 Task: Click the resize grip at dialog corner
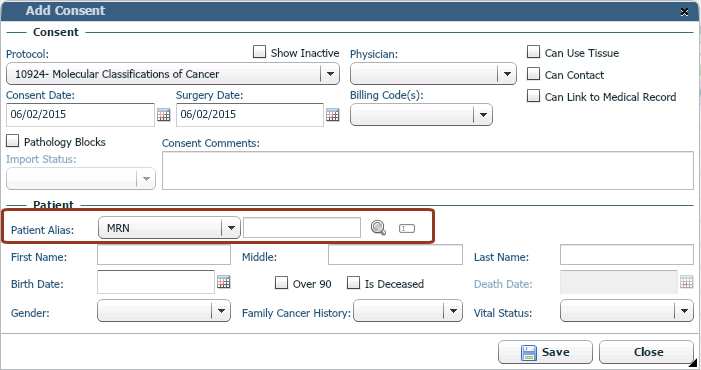click(693, 363)
